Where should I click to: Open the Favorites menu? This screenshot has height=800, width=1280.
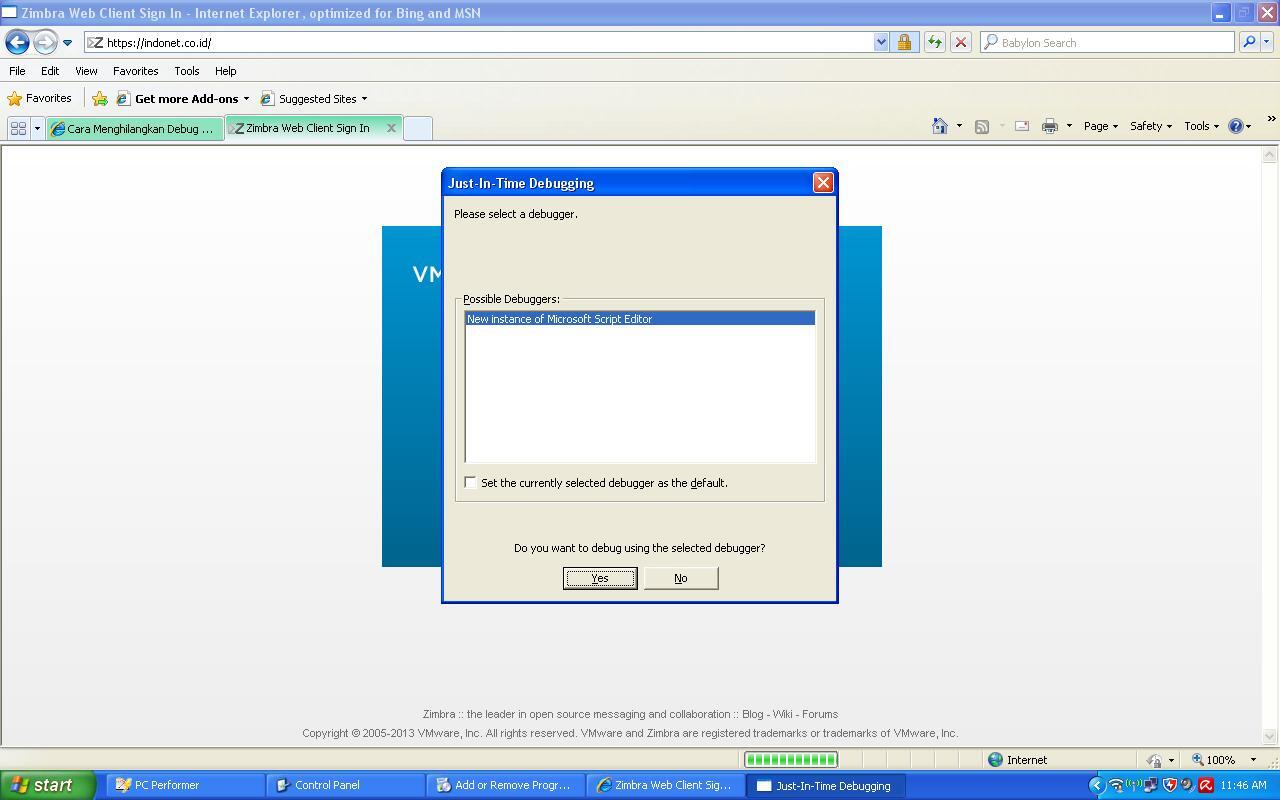pos(135,71)
